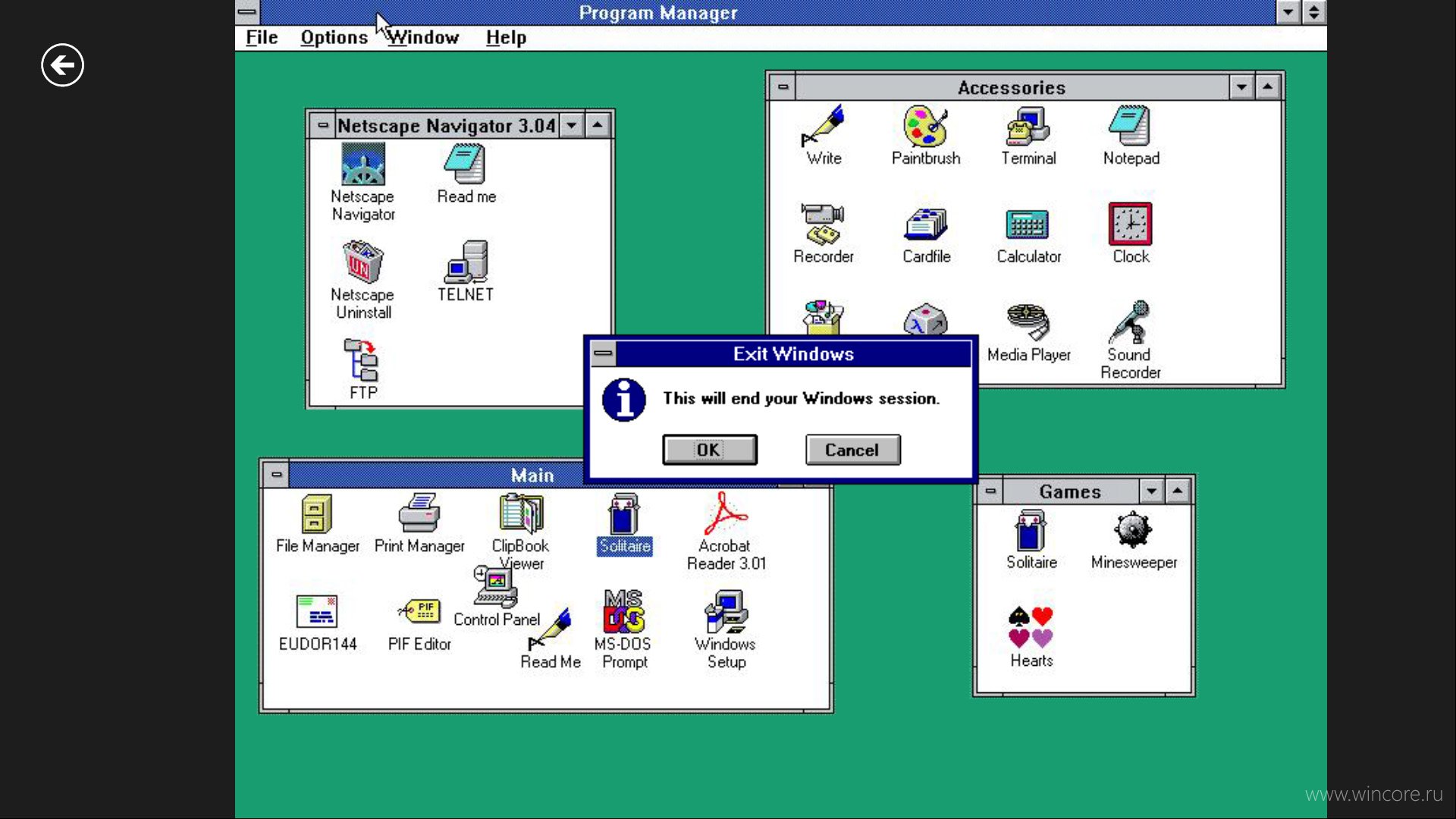Activate the Games window title bar
Image resolution: width=1456 pixels, height=819 pixels.
[1070, 491]
